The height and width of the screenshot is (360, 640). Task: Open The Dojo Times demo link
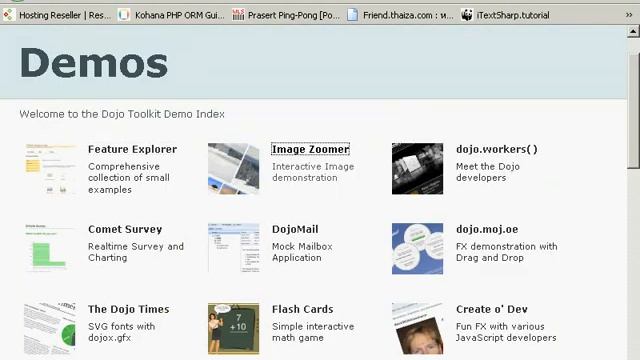click(129, 309)
